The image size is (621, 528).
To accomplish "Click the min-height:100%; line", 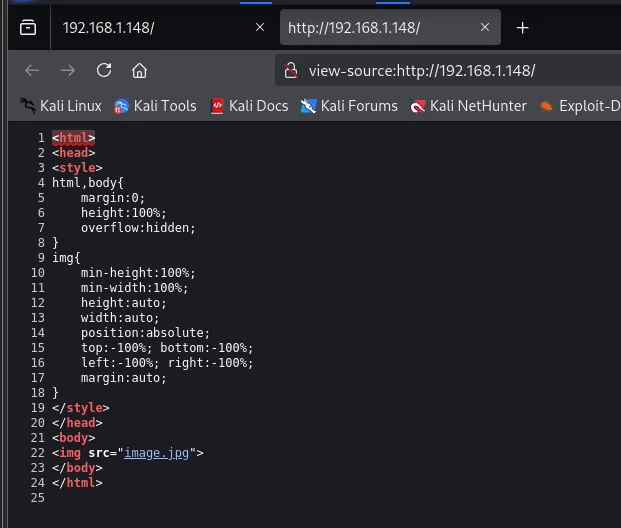I will click(x=138, y=273).
